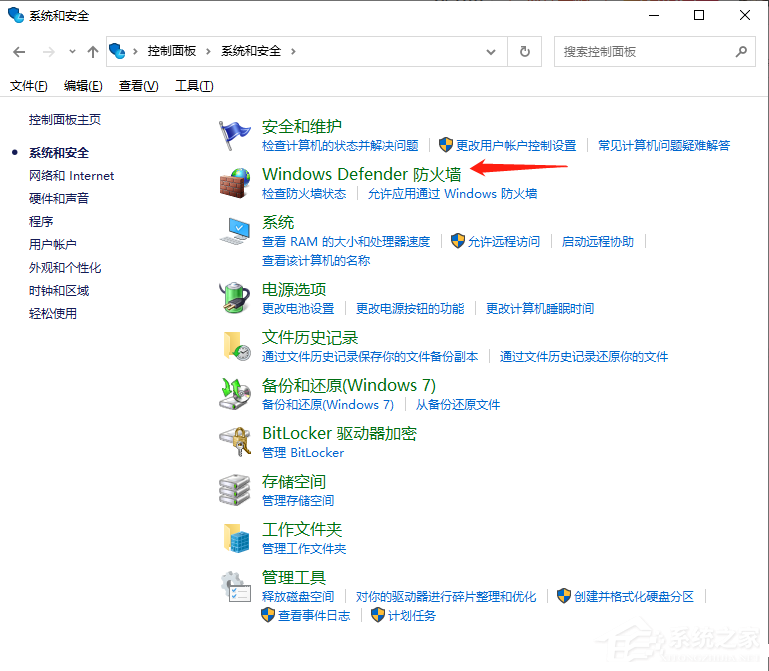Open the 检查防火墙状态 link
The width and height of the screenshot is (769, 671).
point(304,194)
